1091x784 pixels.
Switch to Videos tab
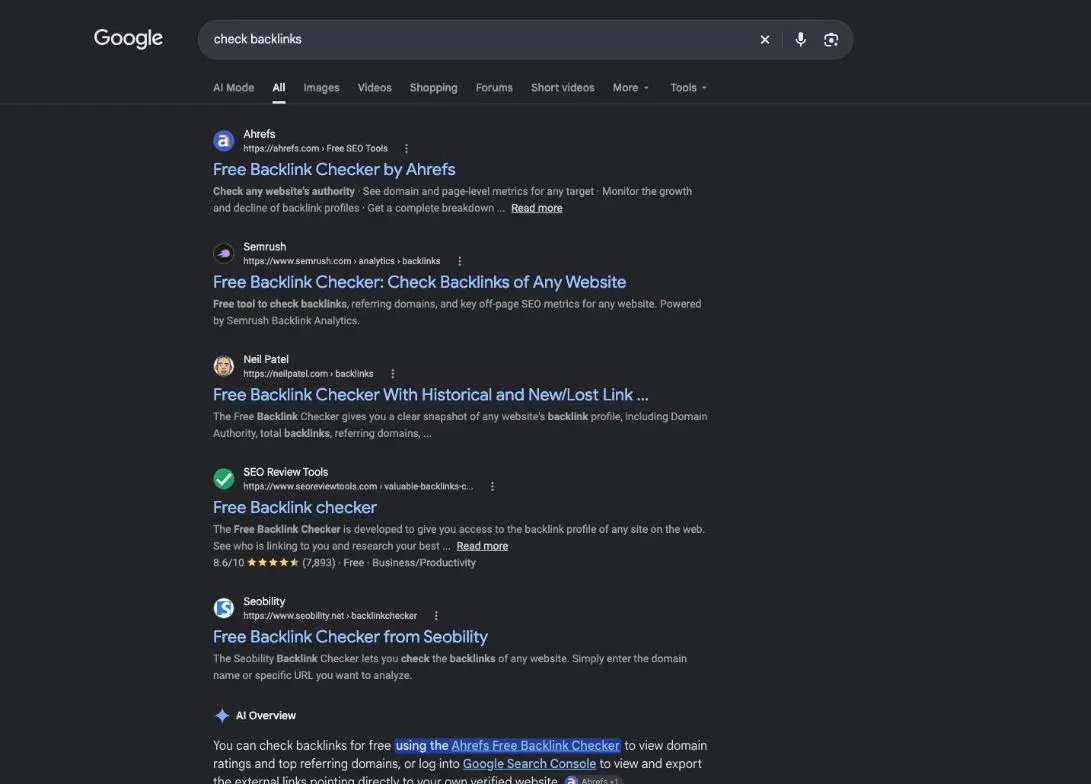pos(374,88)
